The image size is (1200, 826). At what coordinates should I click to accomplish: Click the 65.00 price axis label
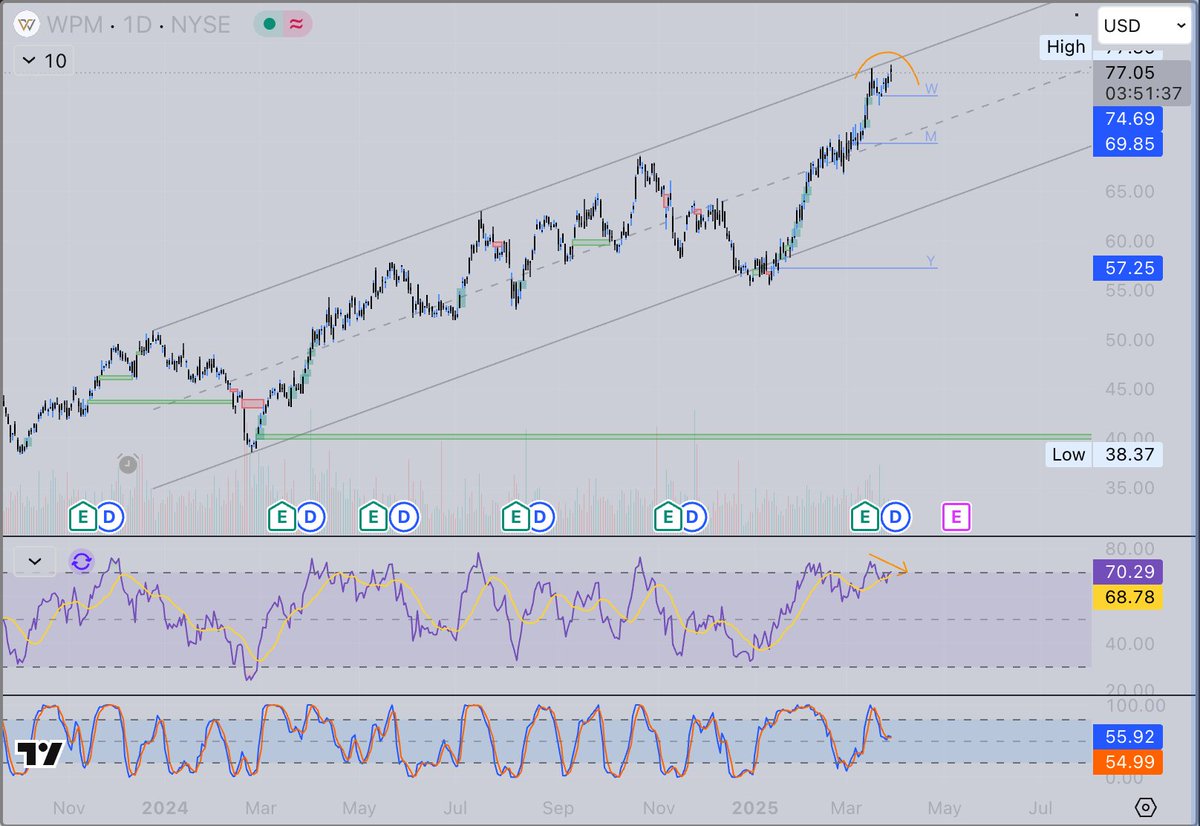(x=1129, y=192)
